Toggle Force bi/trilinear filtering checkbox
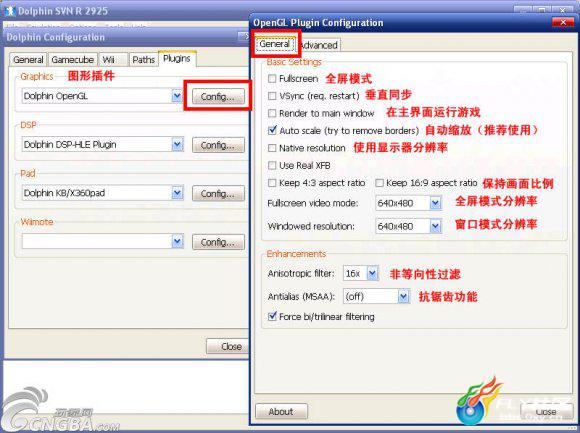Image resolution: width=580 pixels, height=433 pixels. pos(272,316)
